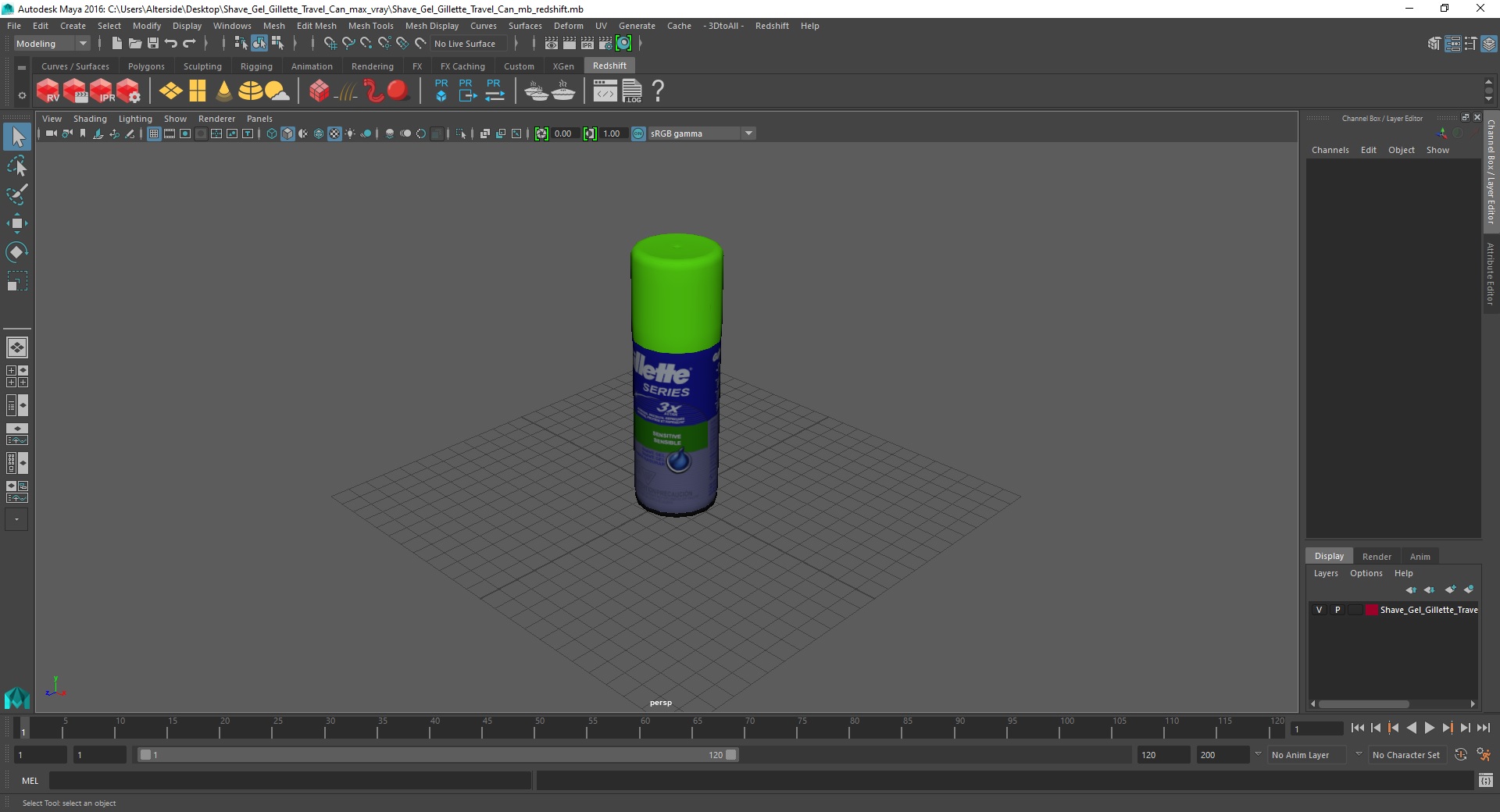Move selected layer up in list
1500x812 pixels.
[1411, 589]
